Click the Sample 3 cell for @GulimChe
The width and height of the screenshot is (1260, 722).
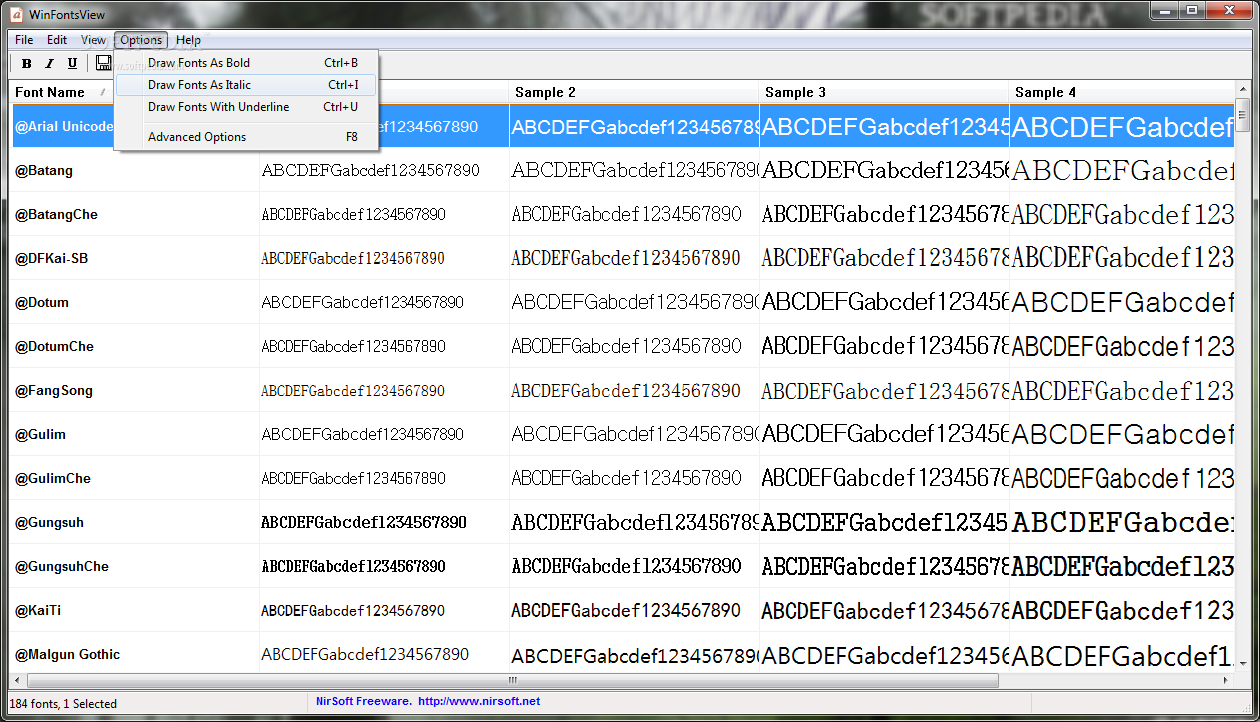[x=884, y=478]
